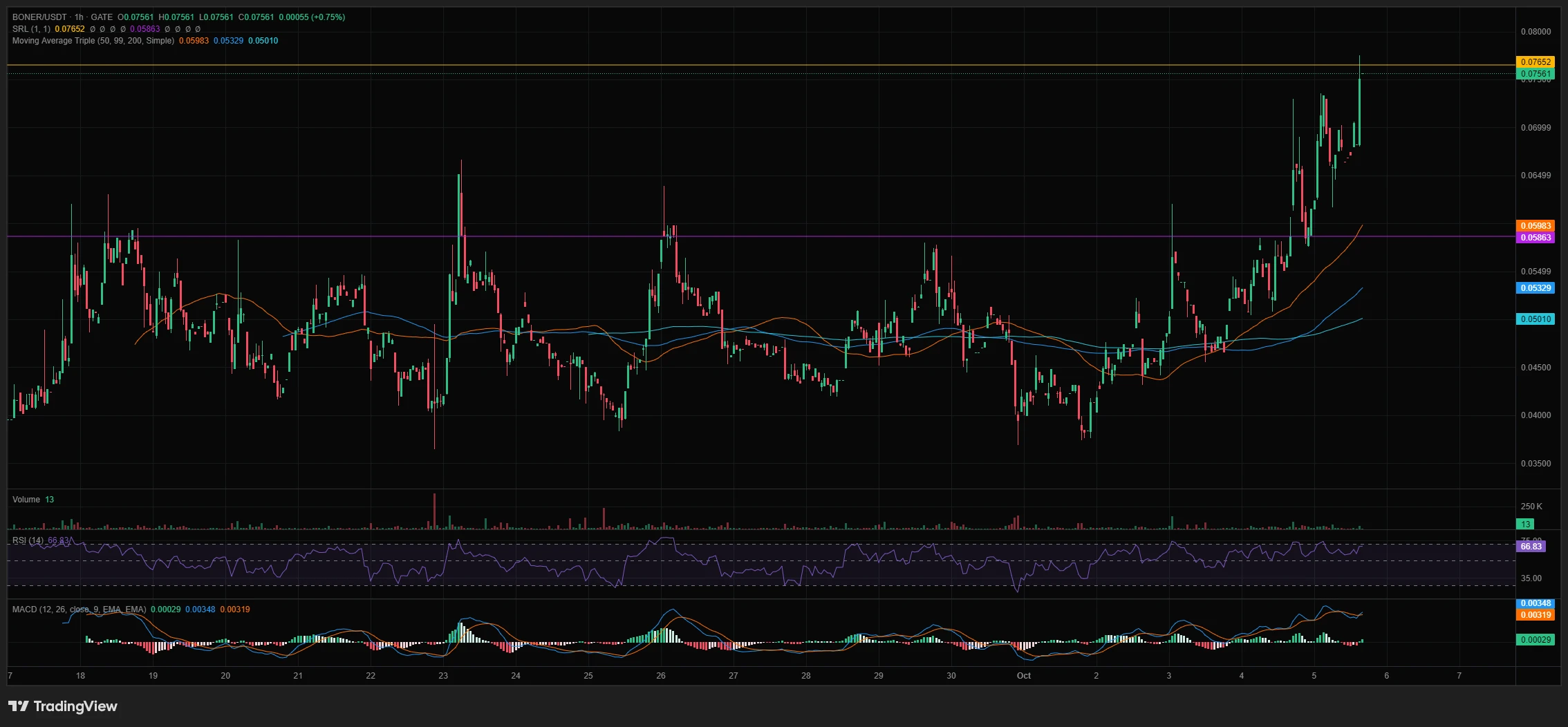Click the green 13 volume label on the axis
The image size is (1568, 727).
click(1525, 525)
